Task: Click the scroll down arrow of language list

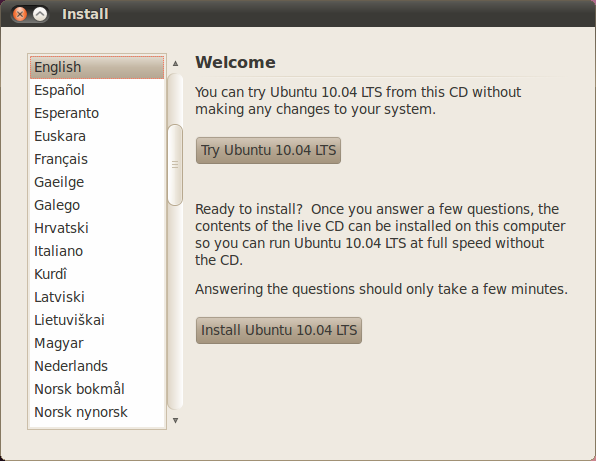Action: [175, 420]
